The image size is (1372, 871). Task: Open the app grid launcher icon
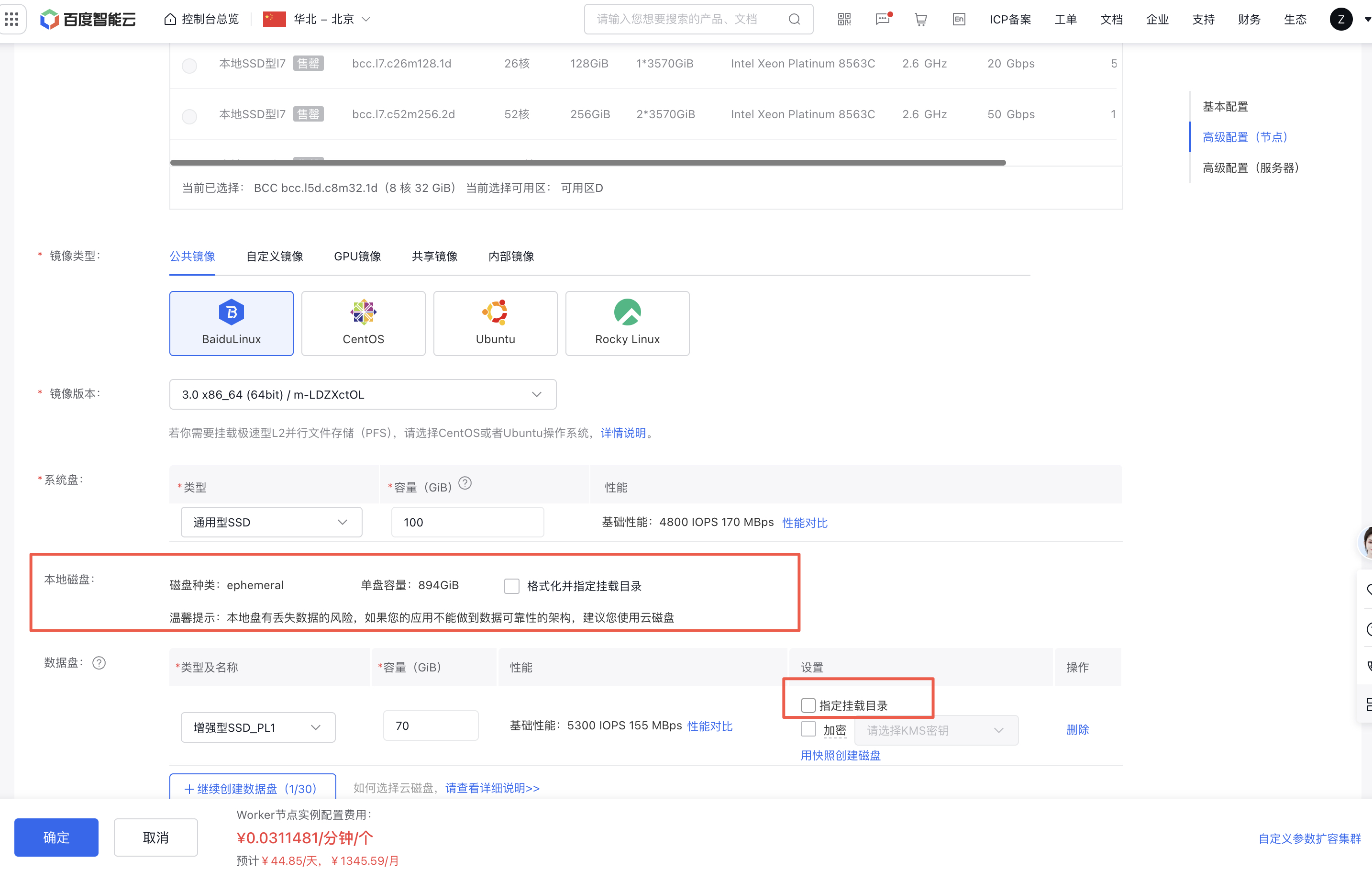11,19
